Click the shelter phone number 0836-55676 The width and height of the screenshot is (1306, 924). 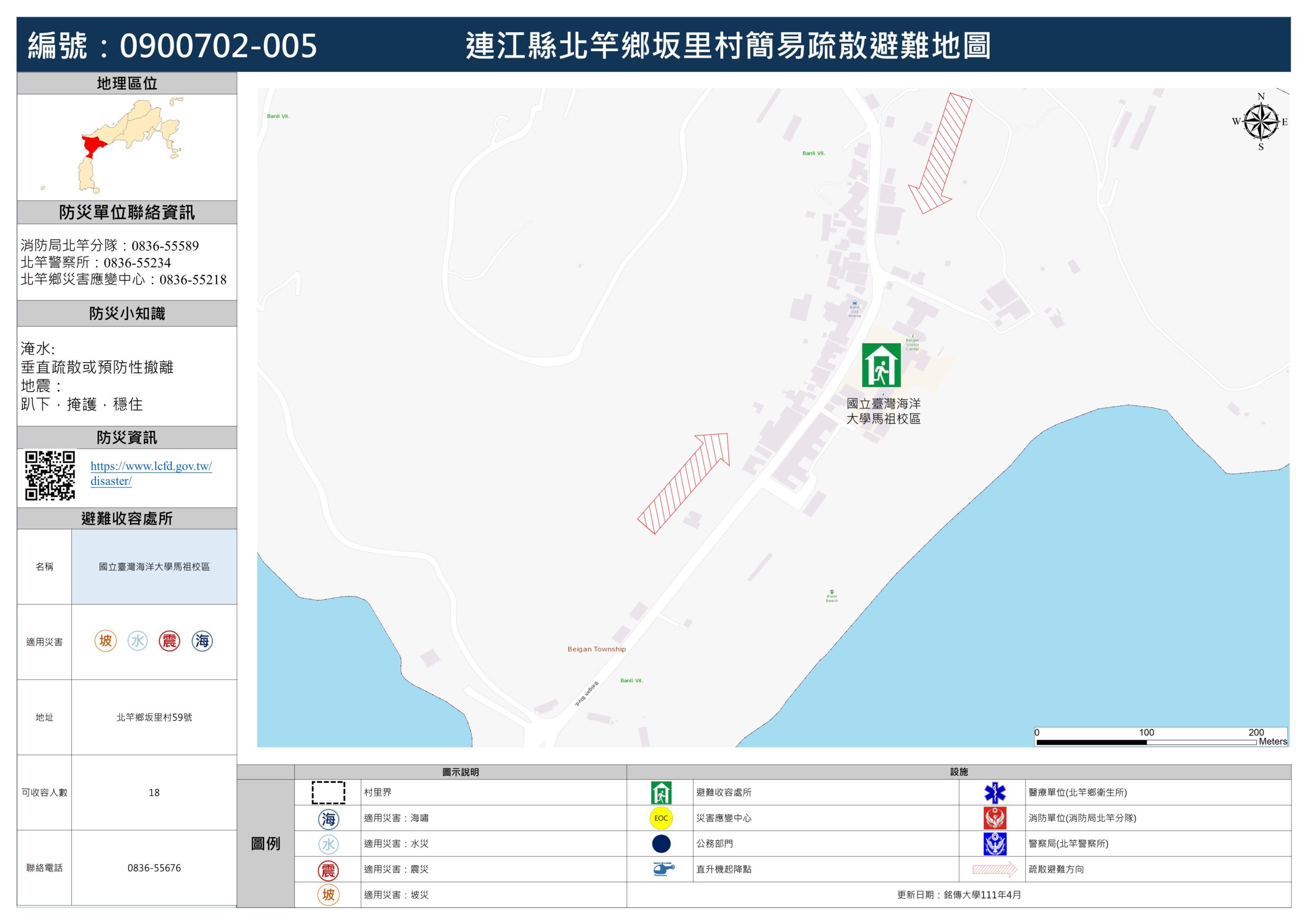[x=154, y=868]
